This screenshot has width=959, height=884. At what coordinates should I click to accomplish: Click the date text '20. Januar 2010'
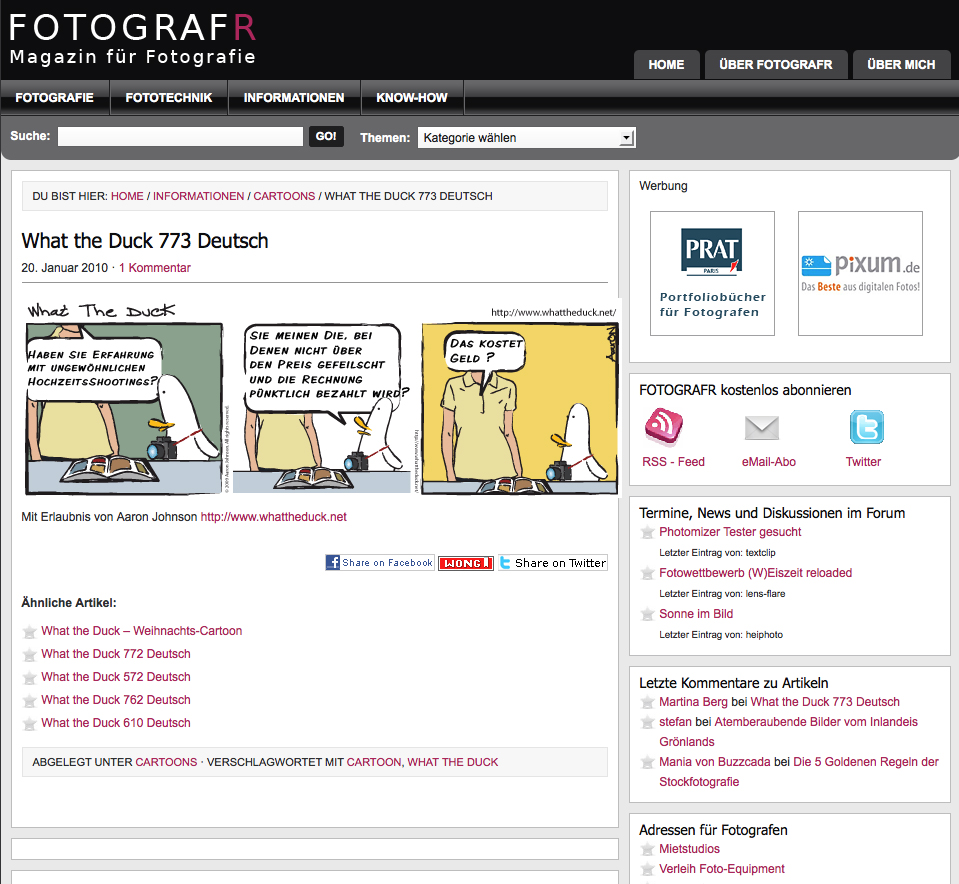click(64, 268)
